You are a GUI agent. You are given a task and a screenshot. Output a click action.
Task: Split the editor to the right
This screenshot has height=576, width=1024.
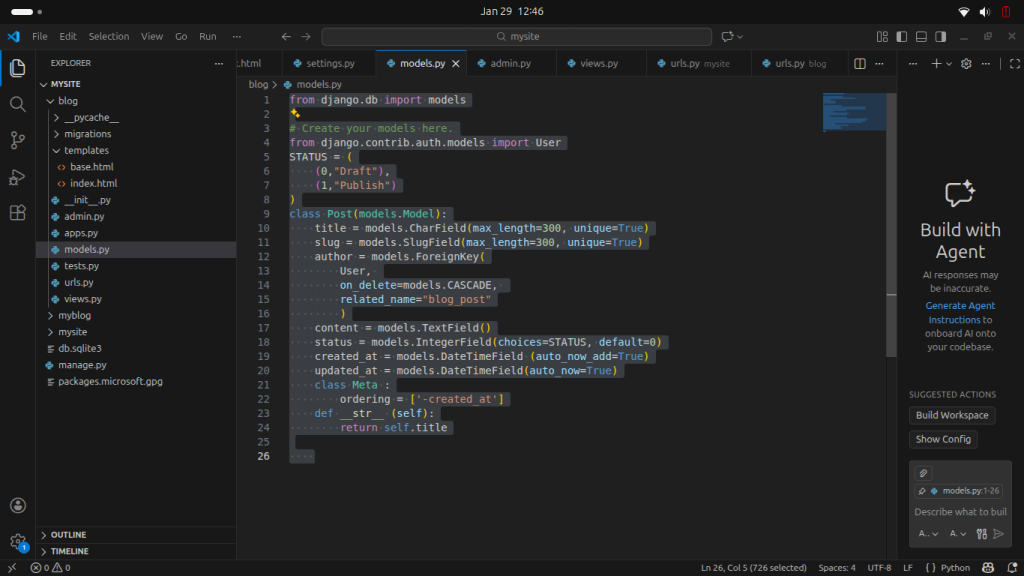pyautogui.click(x=859, y=63)
